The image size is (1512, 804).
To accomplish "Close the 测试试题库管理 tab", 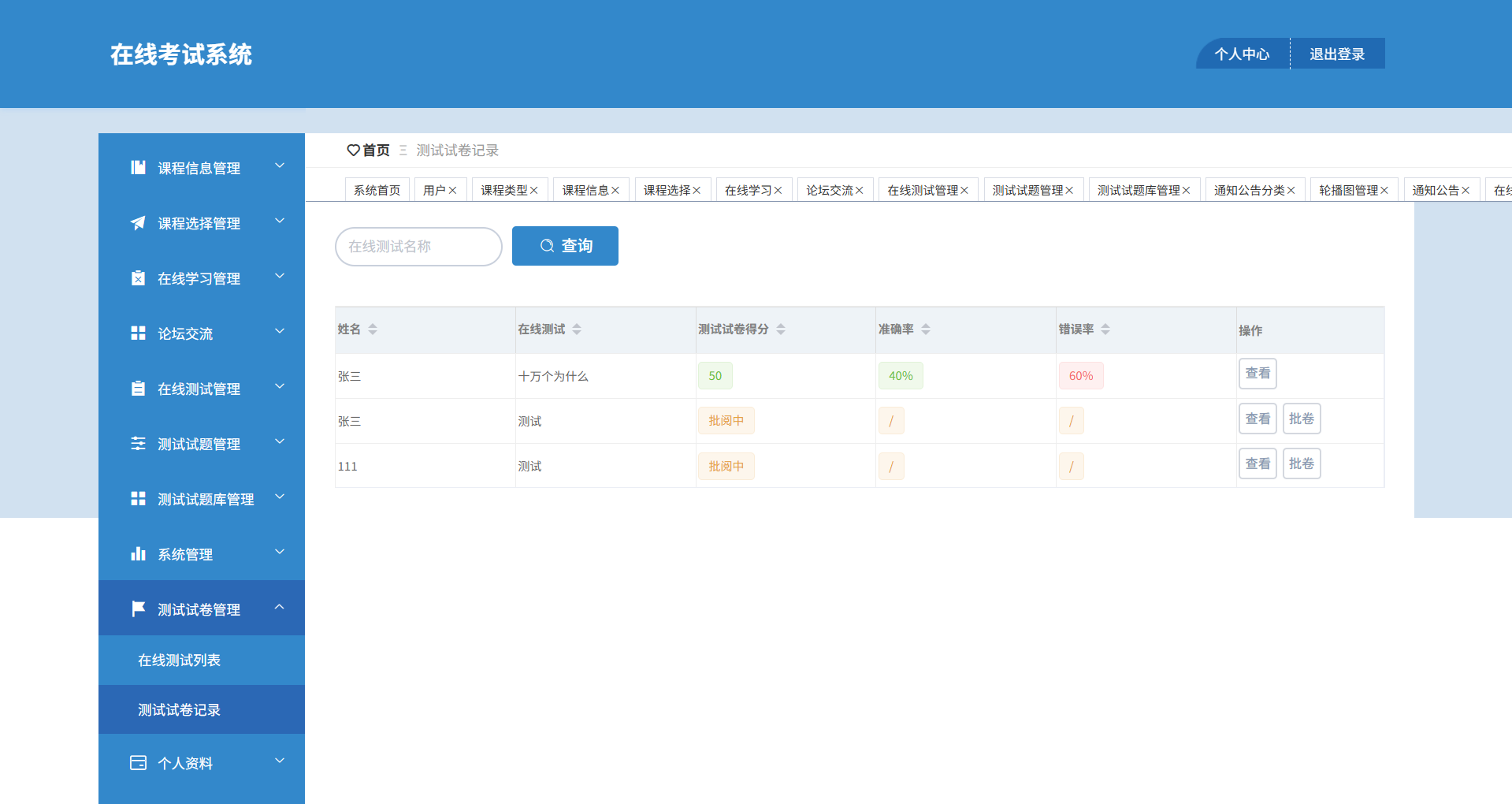I will [1186, 191].
